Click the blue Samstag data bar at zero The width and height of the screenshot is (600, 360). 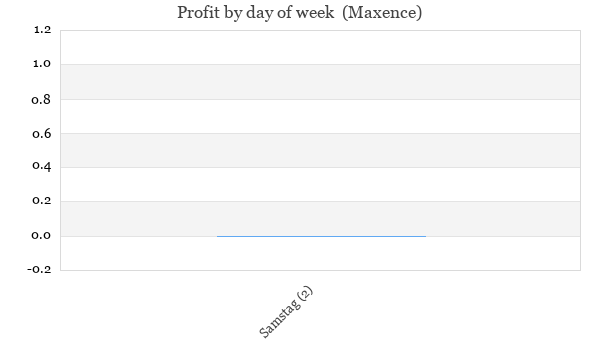(x=321, y=236)
